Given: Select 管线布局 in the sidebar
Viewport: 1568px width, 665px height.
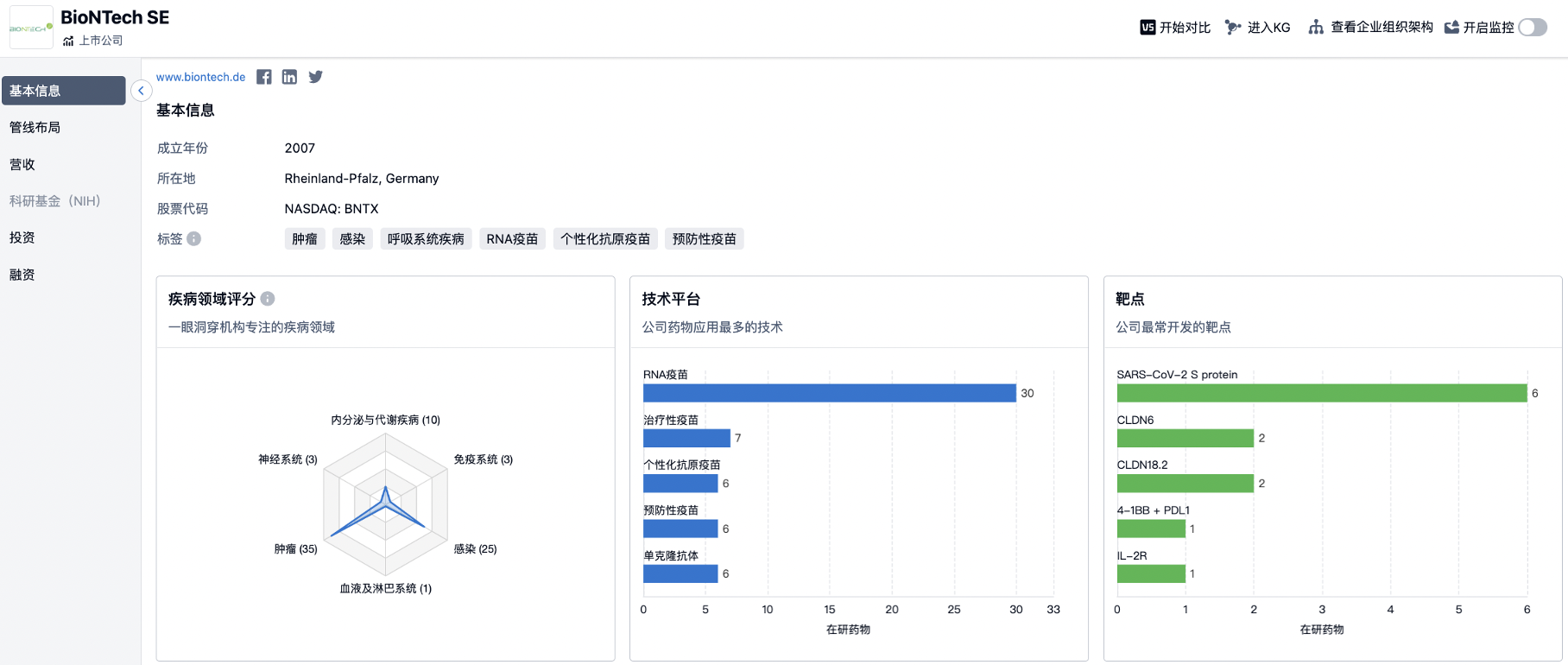Looking at the screenshot, I should coord(35,128).
